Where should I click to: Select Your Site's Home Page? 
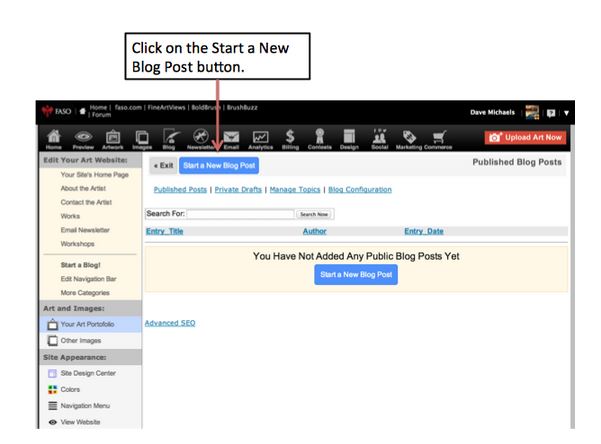tap(94, 174)
